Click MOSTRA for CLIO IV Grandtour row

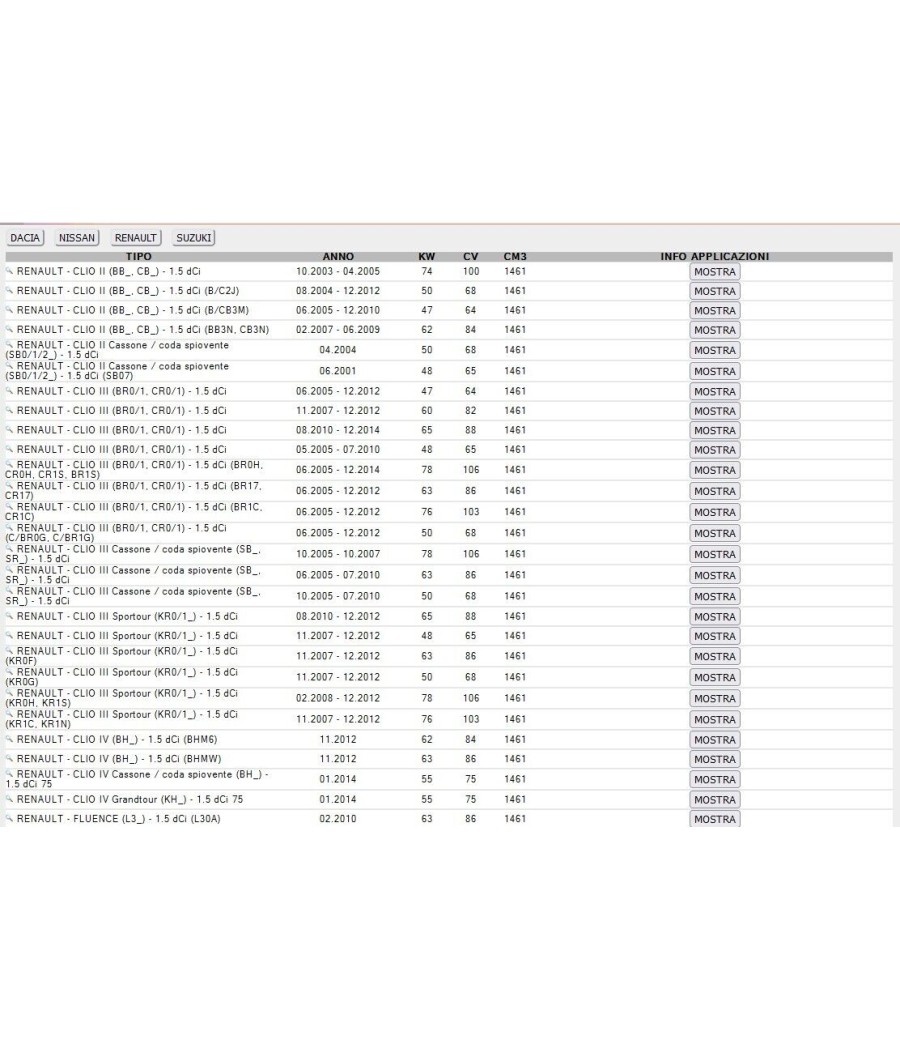715,800
